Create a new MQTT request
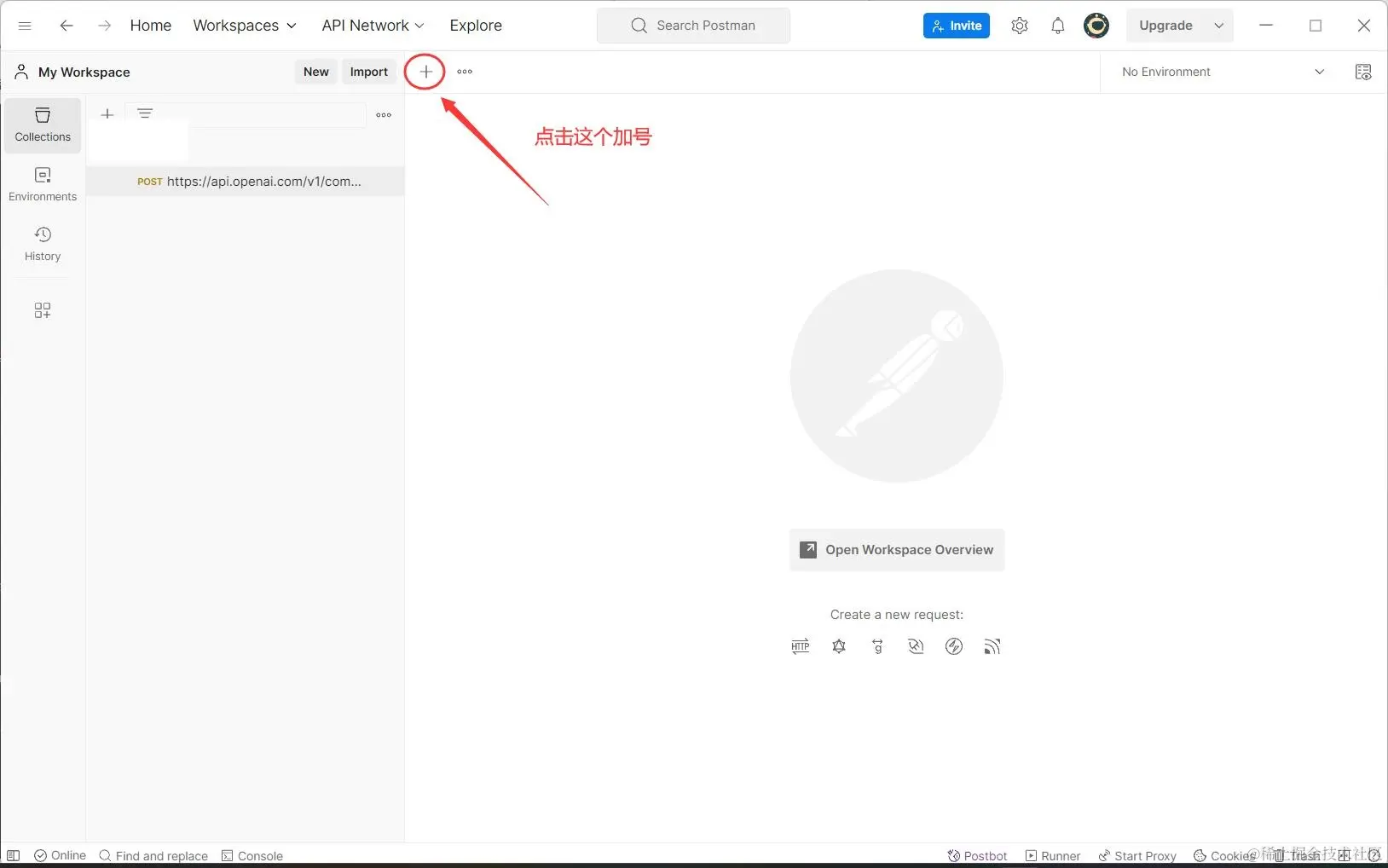The height and width of the screenshot is (868, 1388). pyautogui.click(x=992, y=646)
